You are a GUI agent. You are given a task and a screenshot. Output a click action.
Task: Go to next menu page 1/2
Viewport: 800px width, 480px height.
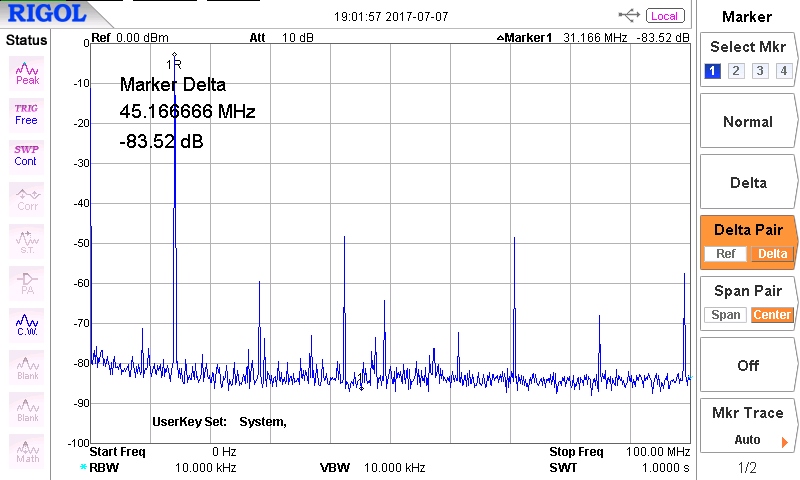(x=748, y=467)
